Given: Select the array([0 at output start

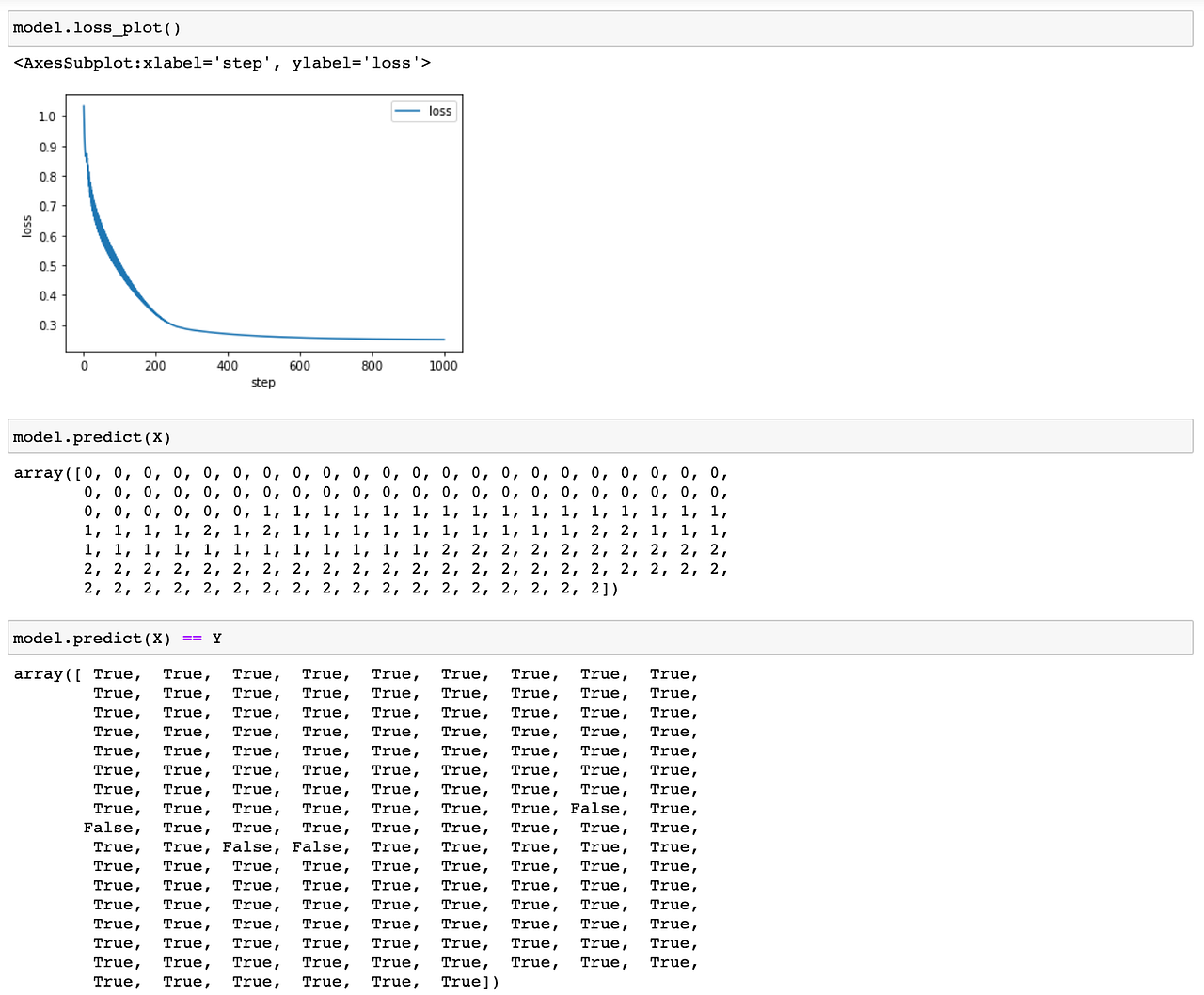Looking at the screenshot, I should click(x=52, y=473).
